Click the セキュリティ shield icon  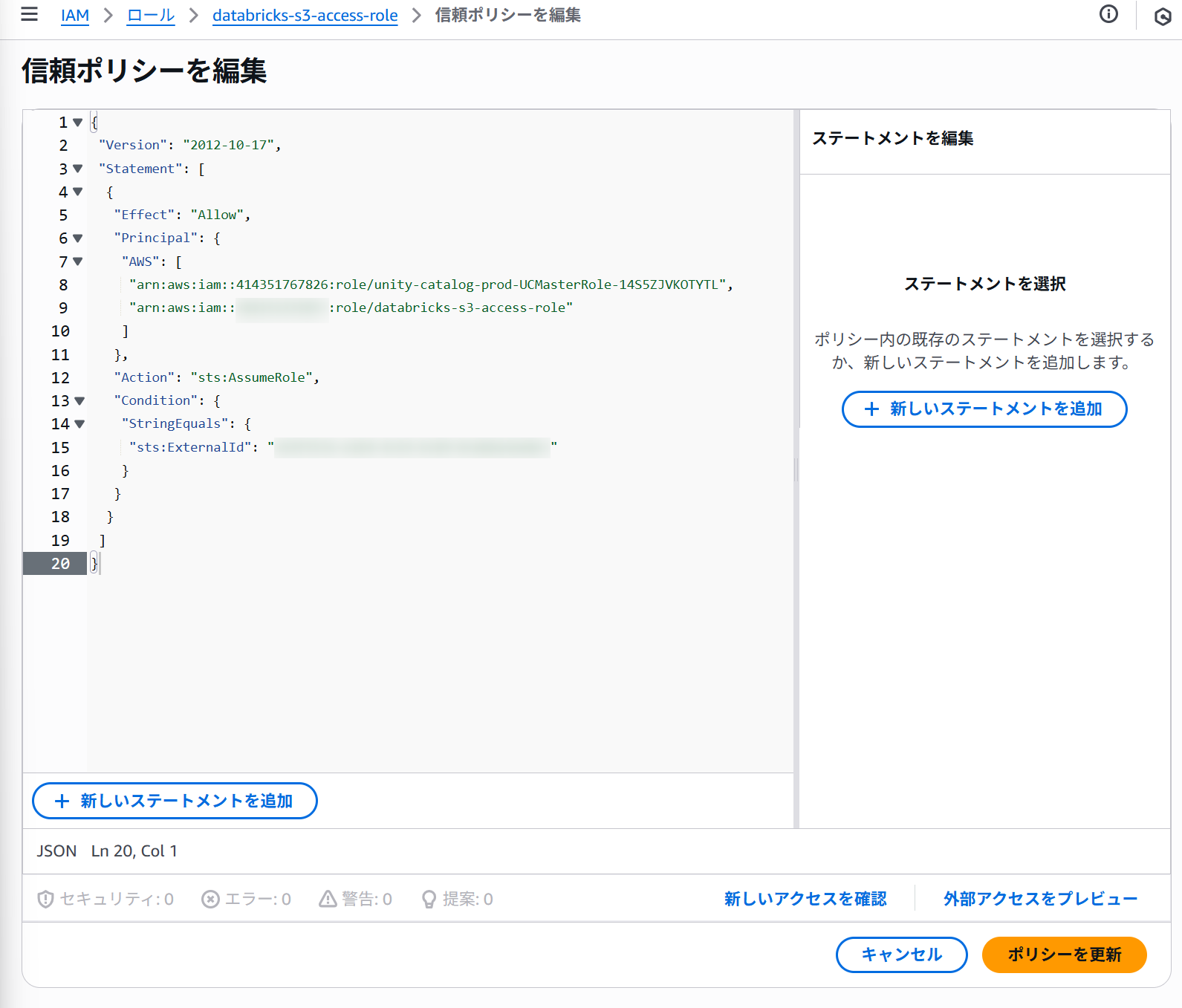(45, 899)
